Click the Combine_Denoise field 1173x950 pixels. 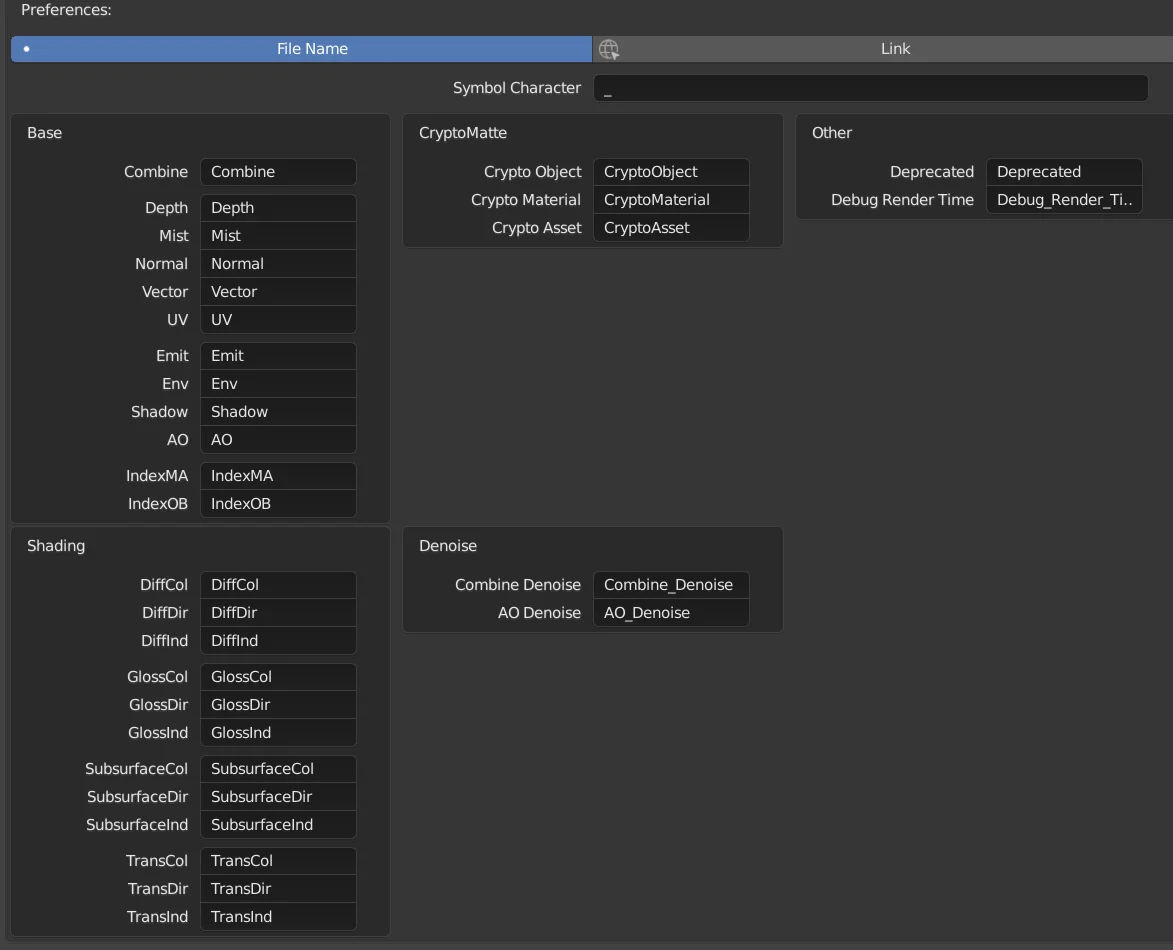coord(671,584)
